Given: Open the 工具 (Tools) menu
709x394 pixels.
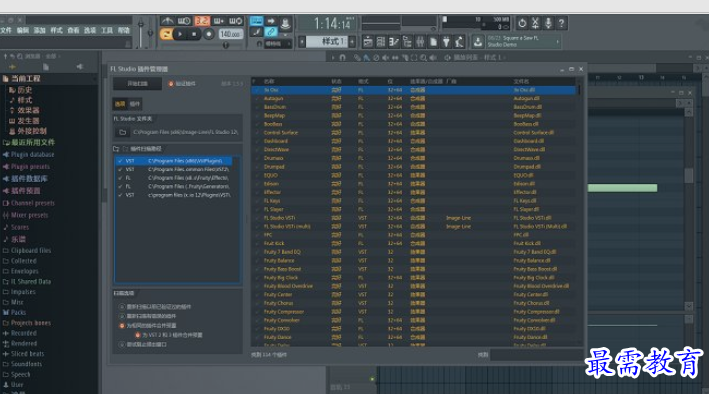Looking at the screenshot, I should (107, 30).
